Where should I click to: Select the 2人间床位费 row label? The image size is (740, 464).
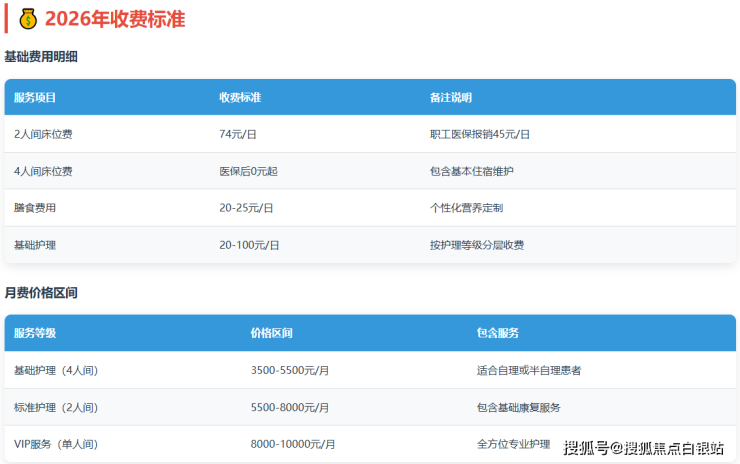(x=43, y=134)
